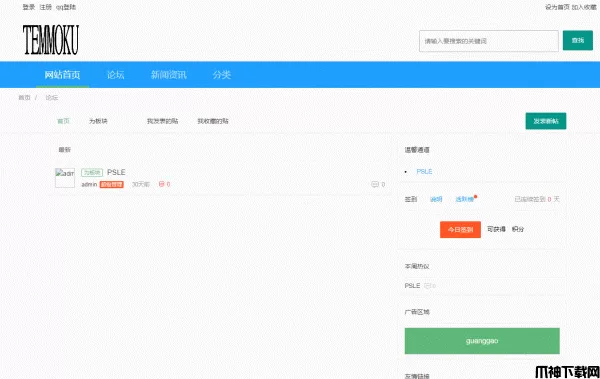The height and width of the screenshot is (379, 600).
Task: Click the green 发表新帖 button
Action: pos(546,121)
